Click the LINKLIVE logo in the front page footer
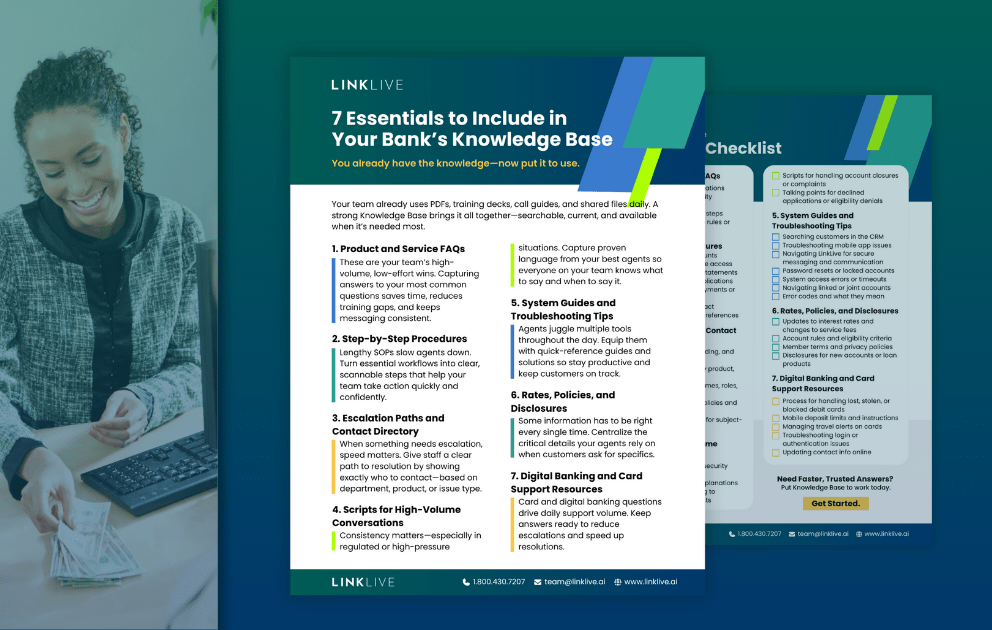 (367, 581)
